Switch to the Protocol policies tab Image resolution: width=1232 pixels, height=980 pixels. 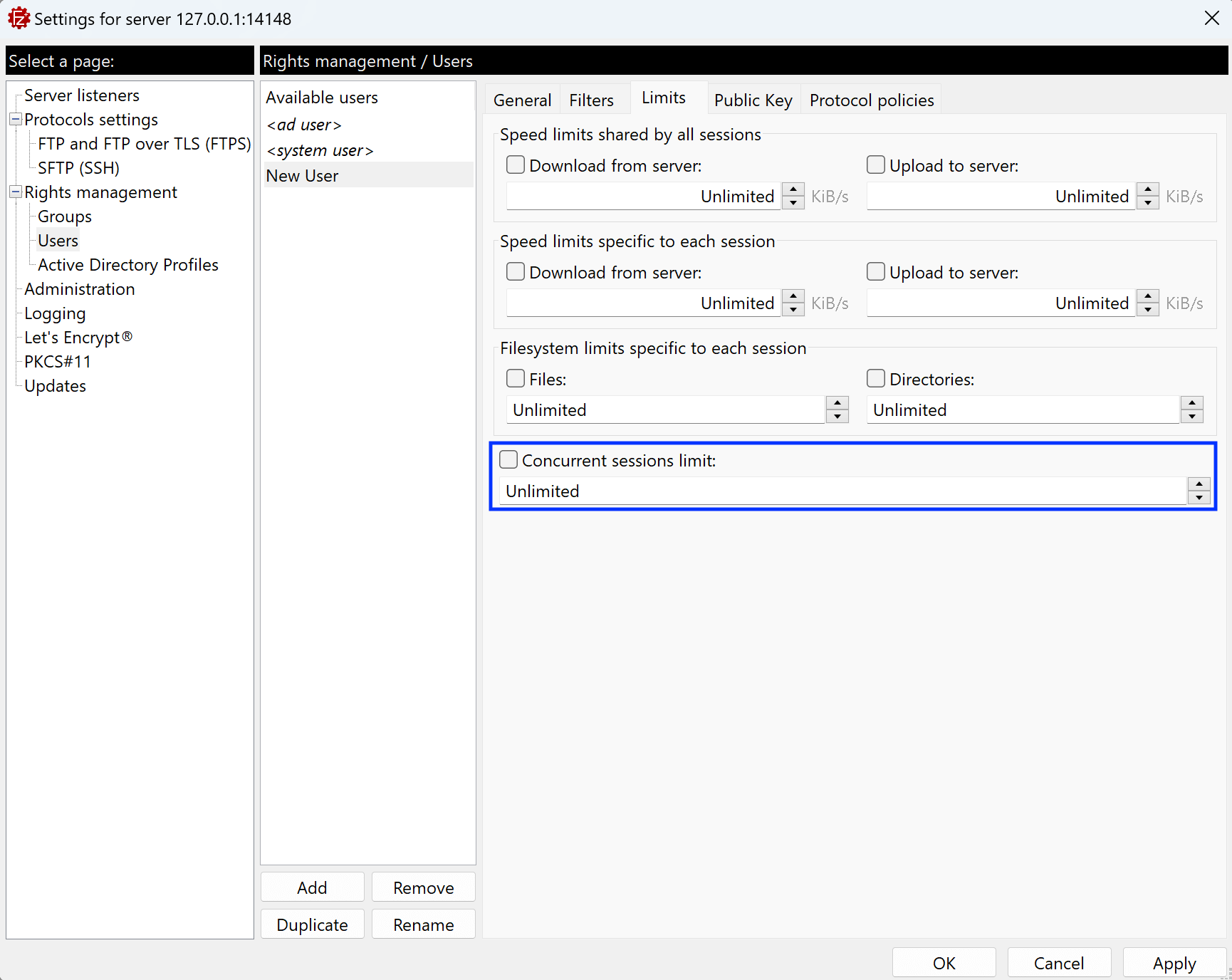(871, 100)
